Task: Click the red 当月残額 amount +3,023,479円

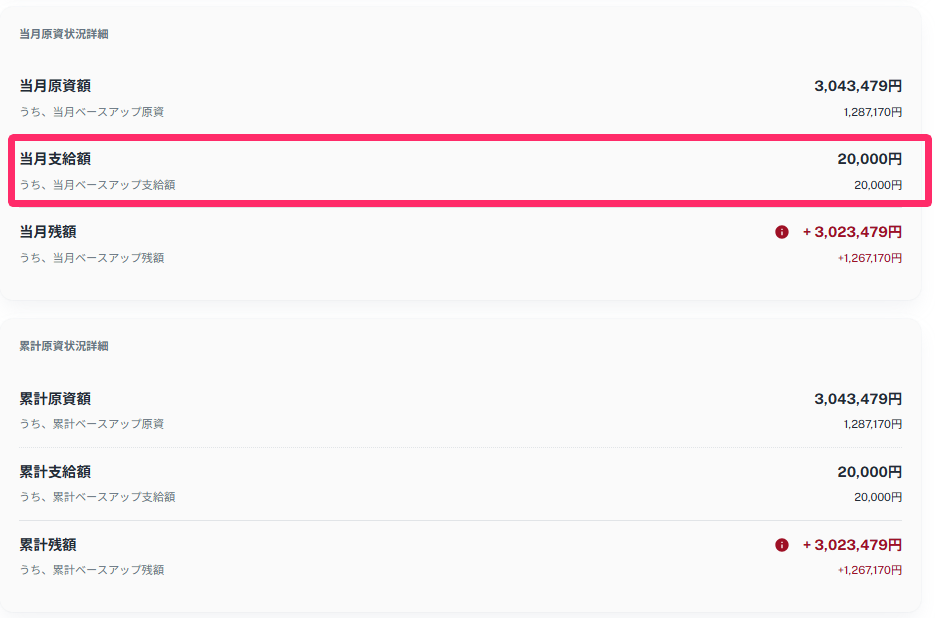Action: [x=852, y=232]
